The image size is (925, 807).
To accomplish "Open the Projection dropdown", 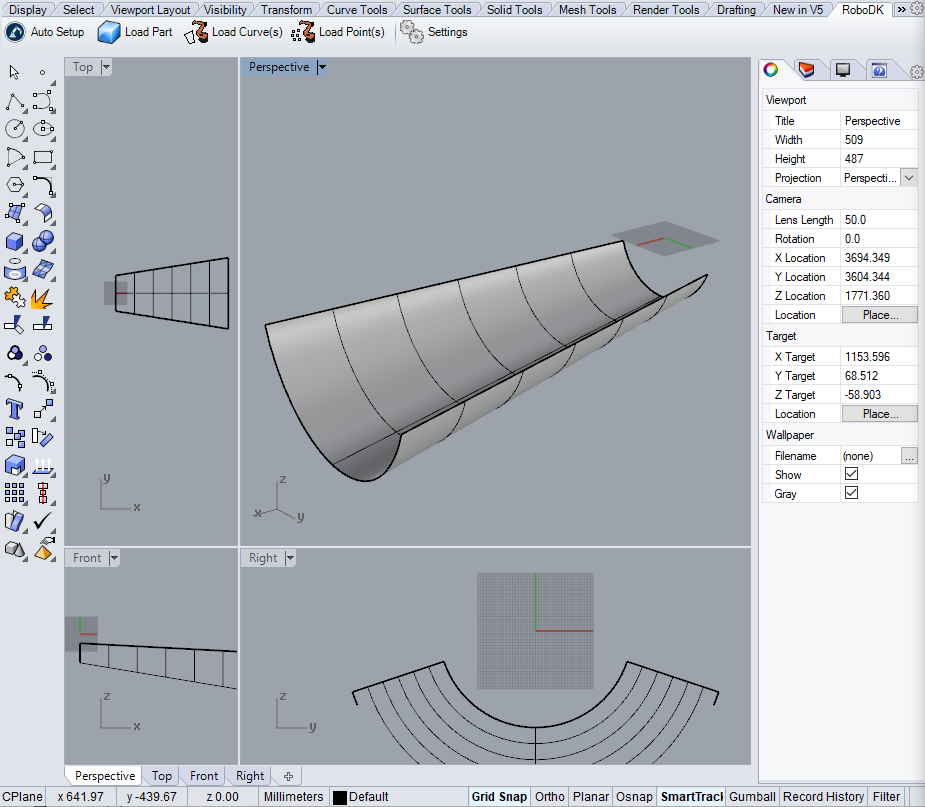I will pyautogui.click(x=908, y=177).
